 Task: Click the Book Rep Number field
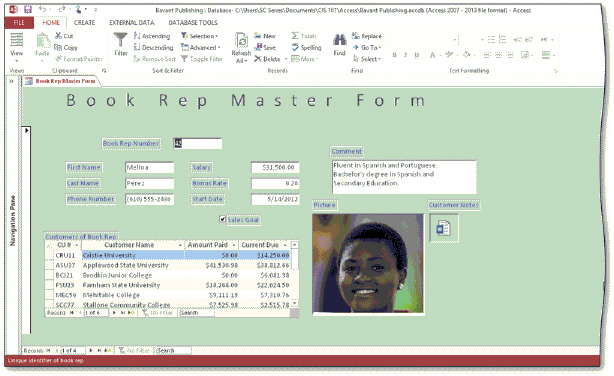[x=198, y=143]
